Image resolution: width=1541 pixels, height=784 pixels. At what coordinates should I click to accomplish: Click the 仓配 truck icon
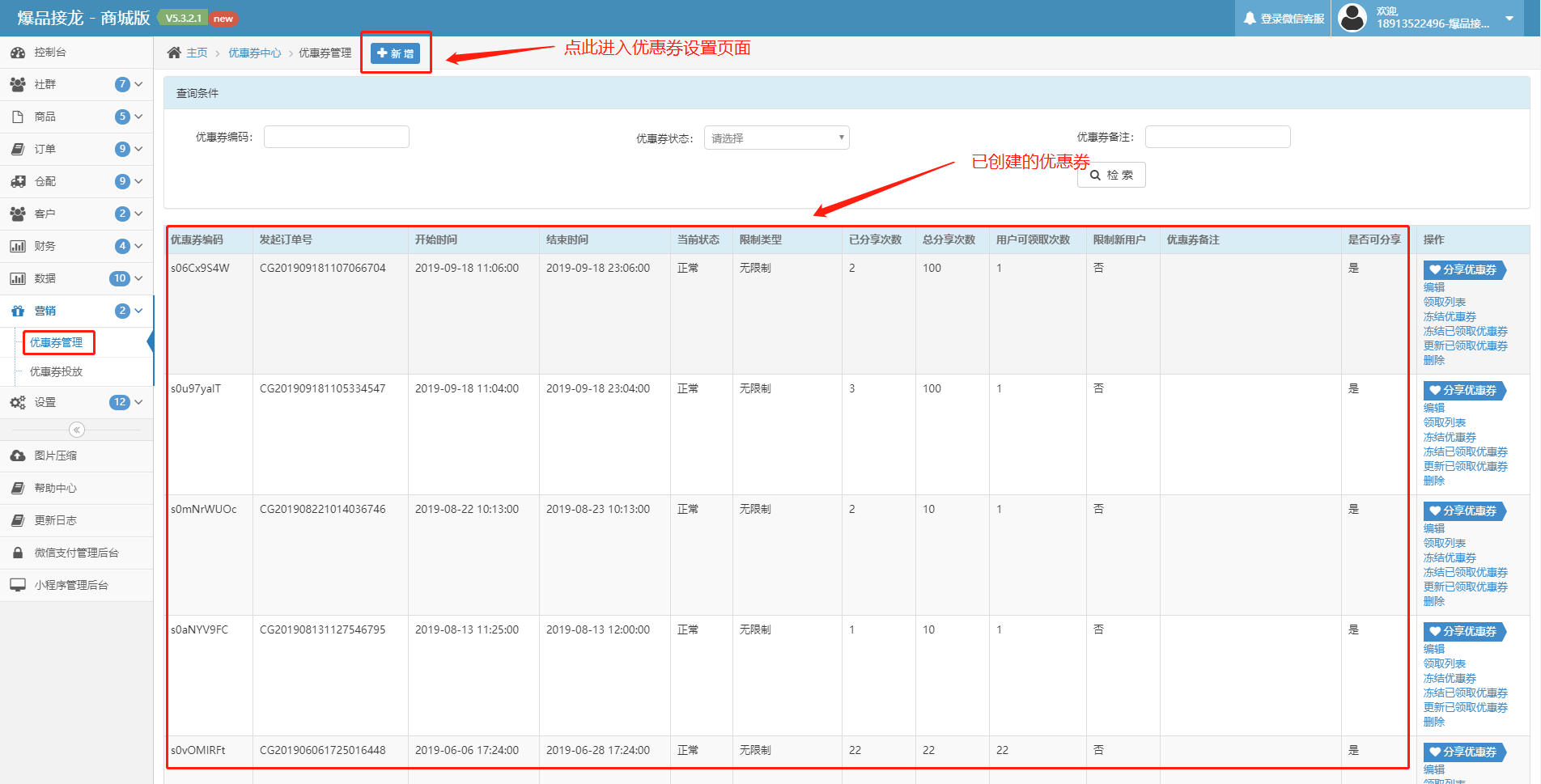tap(17, 181)
